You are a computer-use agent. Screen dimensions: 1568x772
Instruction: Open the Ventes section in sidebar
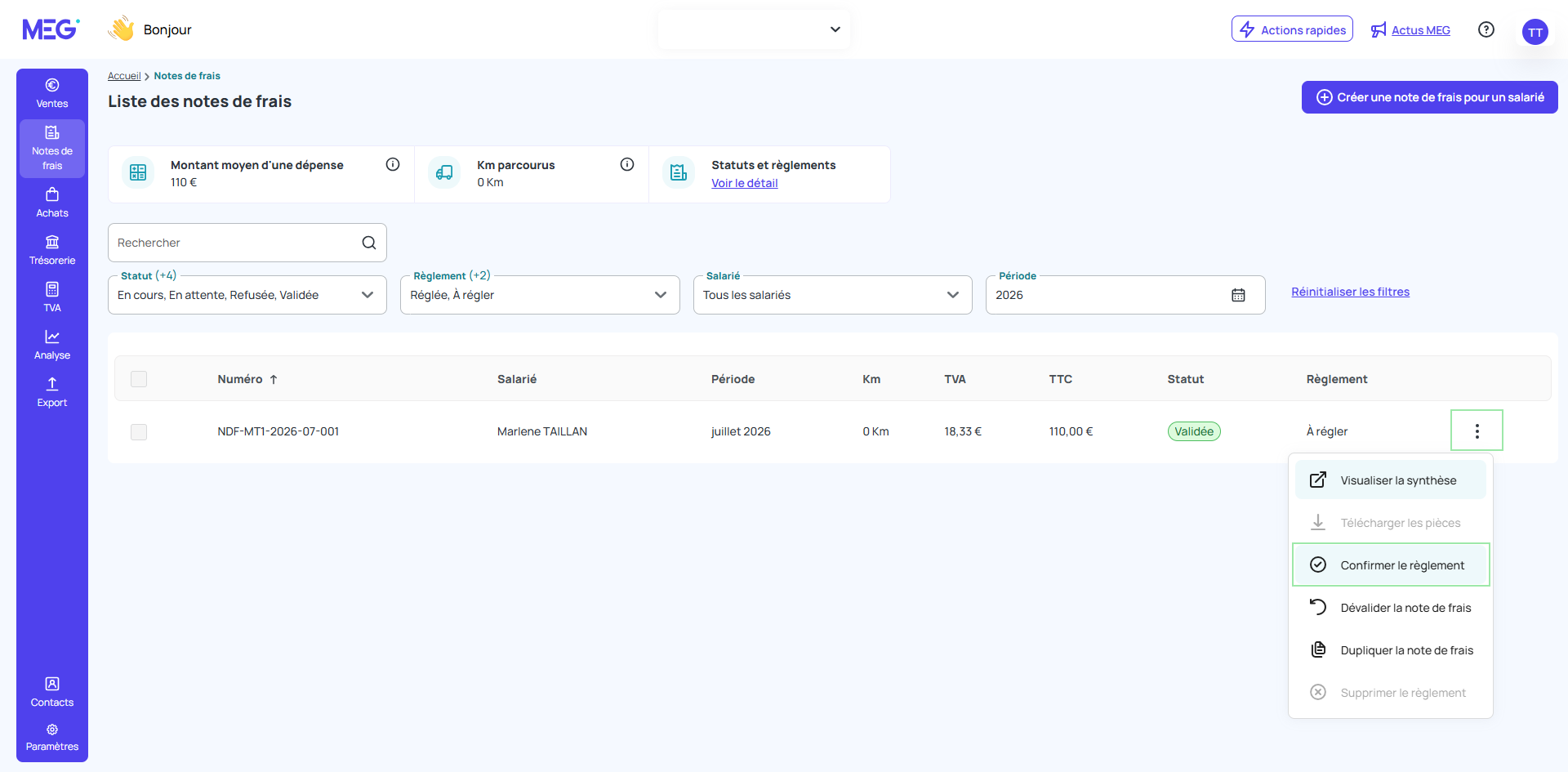click(x=52, y=93)
